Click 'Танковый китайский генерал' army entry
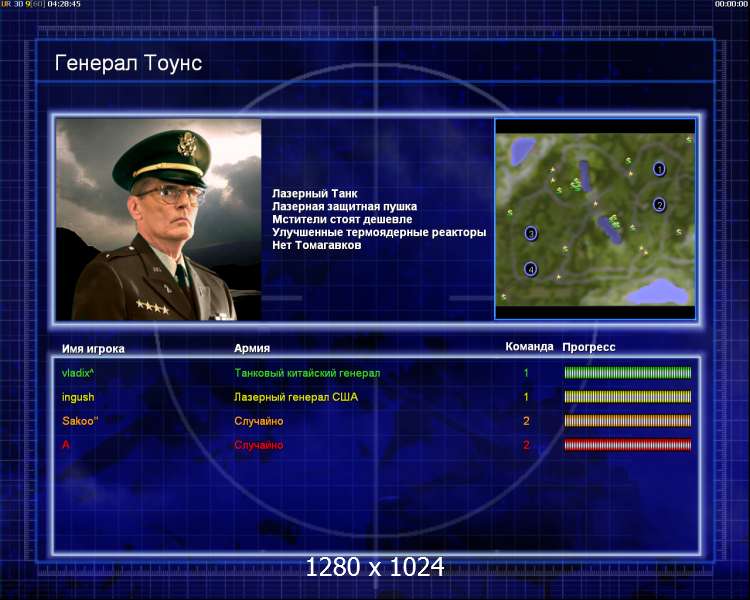750x600 pixels. 307,373
